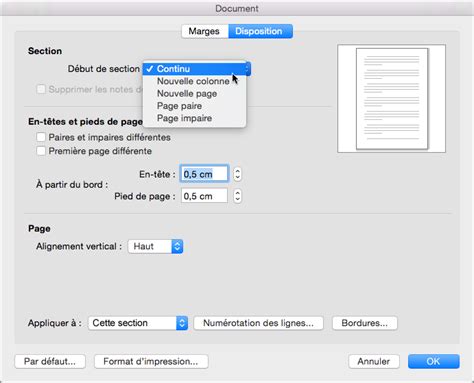Screen dimensions: 474x383
Task: Click the Par défaut button
Action: coord(50,361)
